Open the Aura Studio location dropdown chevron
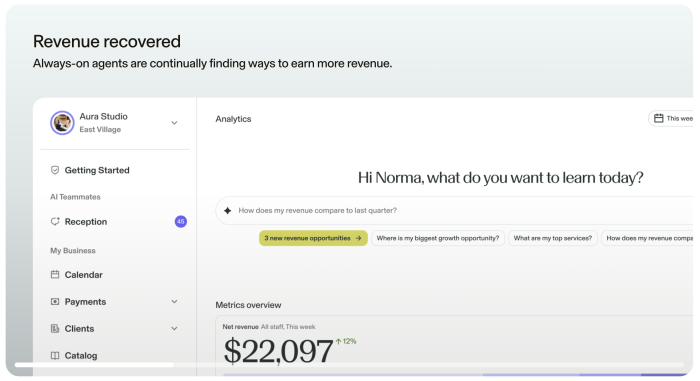This screenshot has height=381, width=700. (x=175, y=123)
